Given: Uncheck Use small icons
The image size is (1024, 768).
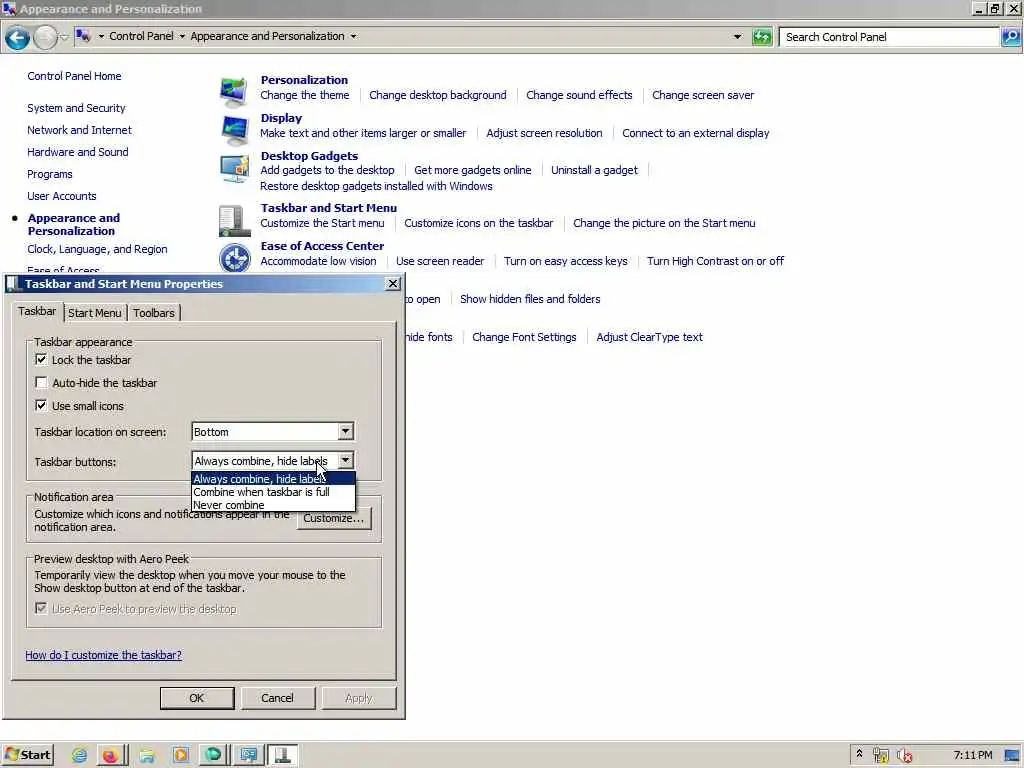Looking at the screenshot, I should click(x=41, y=406).
